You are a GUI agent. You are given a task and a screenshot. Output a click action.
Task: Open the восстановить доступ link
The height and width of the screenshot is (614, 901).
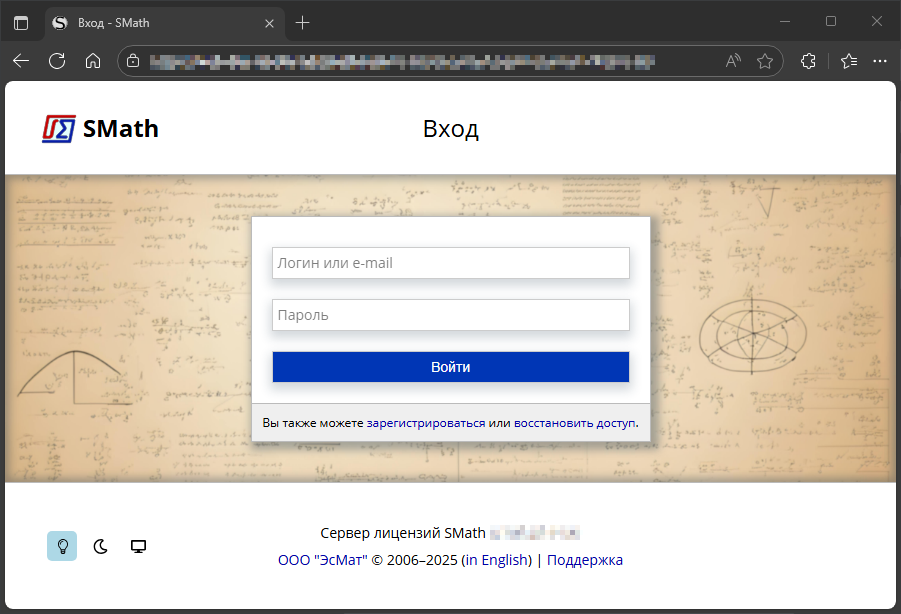tap(575, 423)
